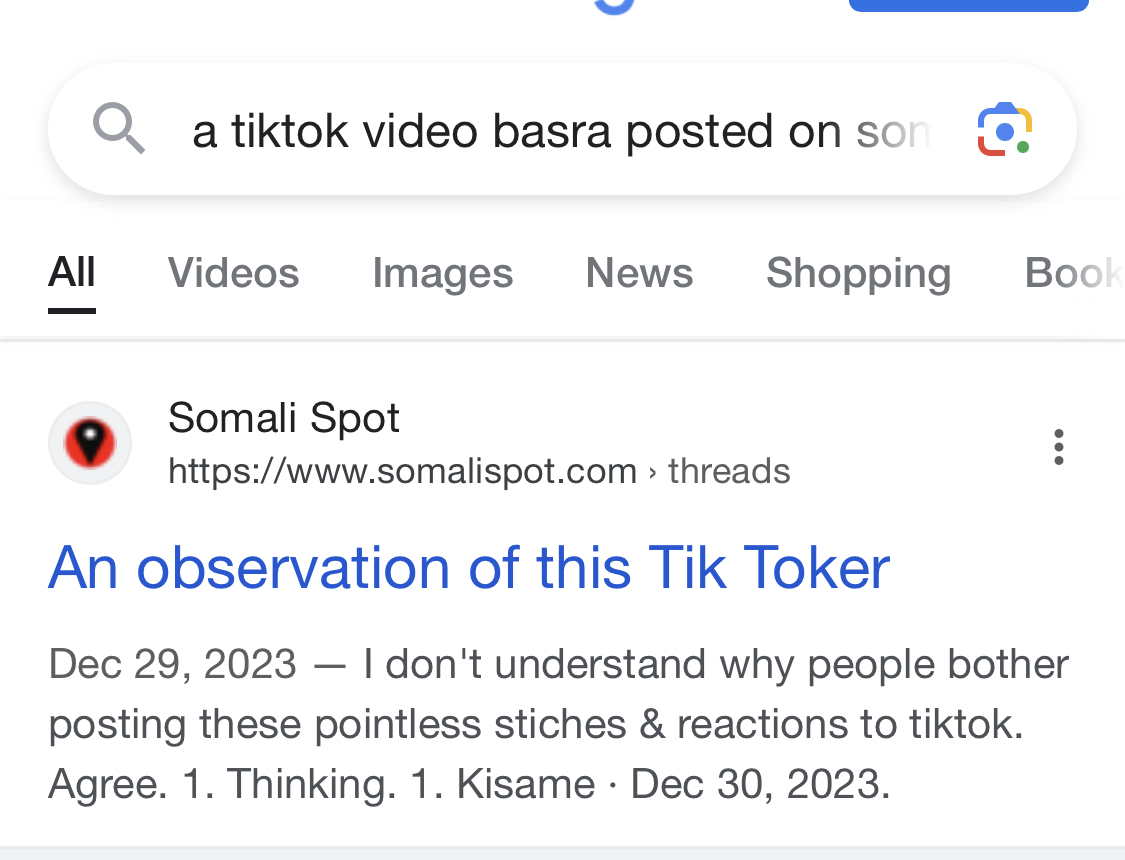
Task: Click the magnifying glass search icon
Action: [x=119, y=128]
